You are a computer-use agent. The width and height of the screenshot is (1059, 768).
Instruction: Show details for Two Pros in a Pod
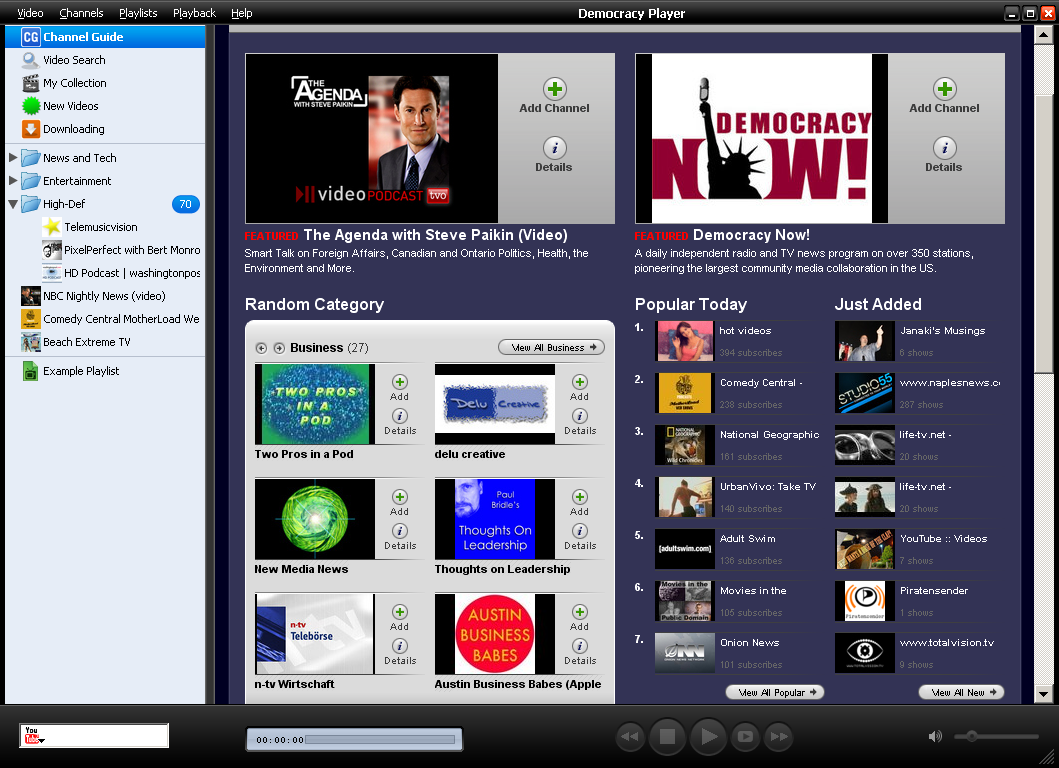click(400, 422)
